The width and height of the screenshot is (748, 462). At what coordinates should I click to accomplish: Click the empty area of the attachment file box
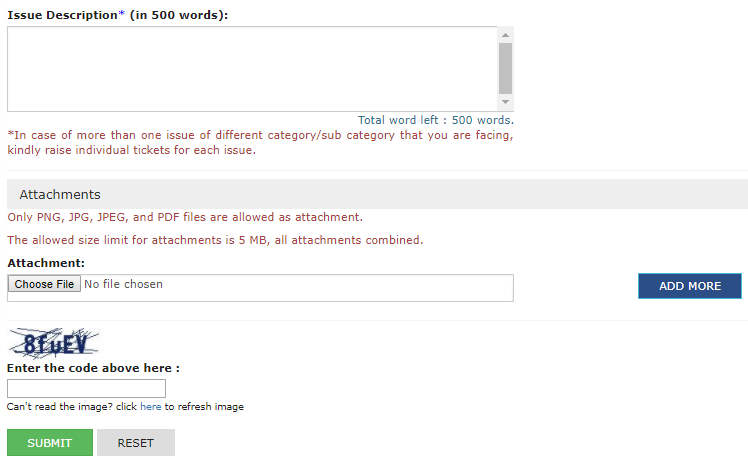pyautogui.click(x=334, y=288)
